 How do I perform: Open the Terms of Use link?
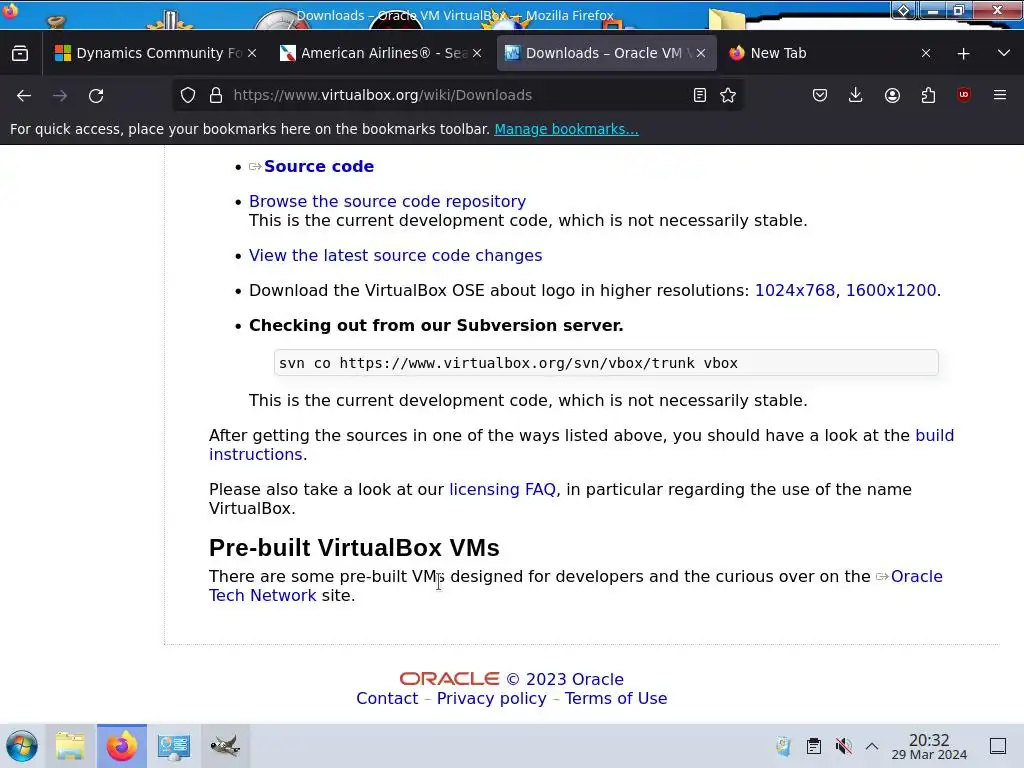tap(616, 699)
